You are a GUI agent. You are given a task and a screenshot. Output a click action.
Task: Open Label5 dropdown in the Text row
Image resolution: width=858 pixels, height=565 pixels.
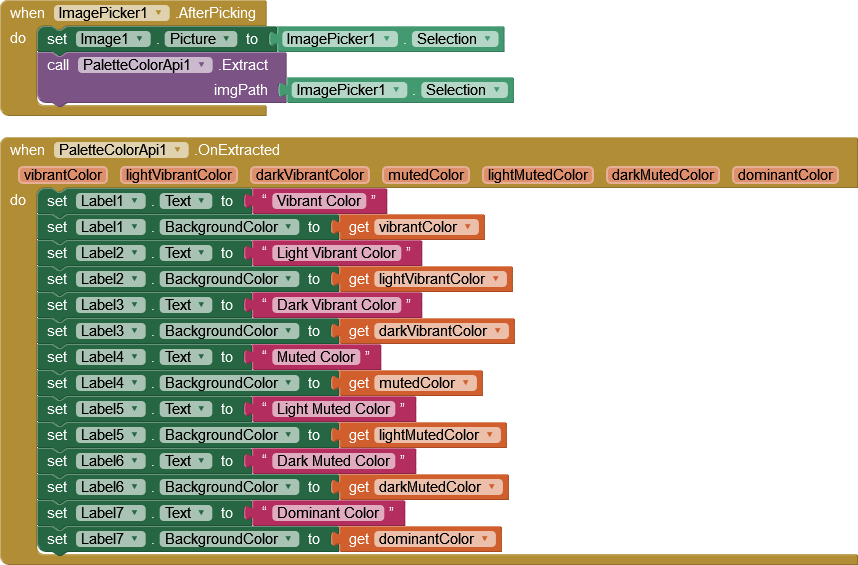pyautogui.click(x=111, y=409)
